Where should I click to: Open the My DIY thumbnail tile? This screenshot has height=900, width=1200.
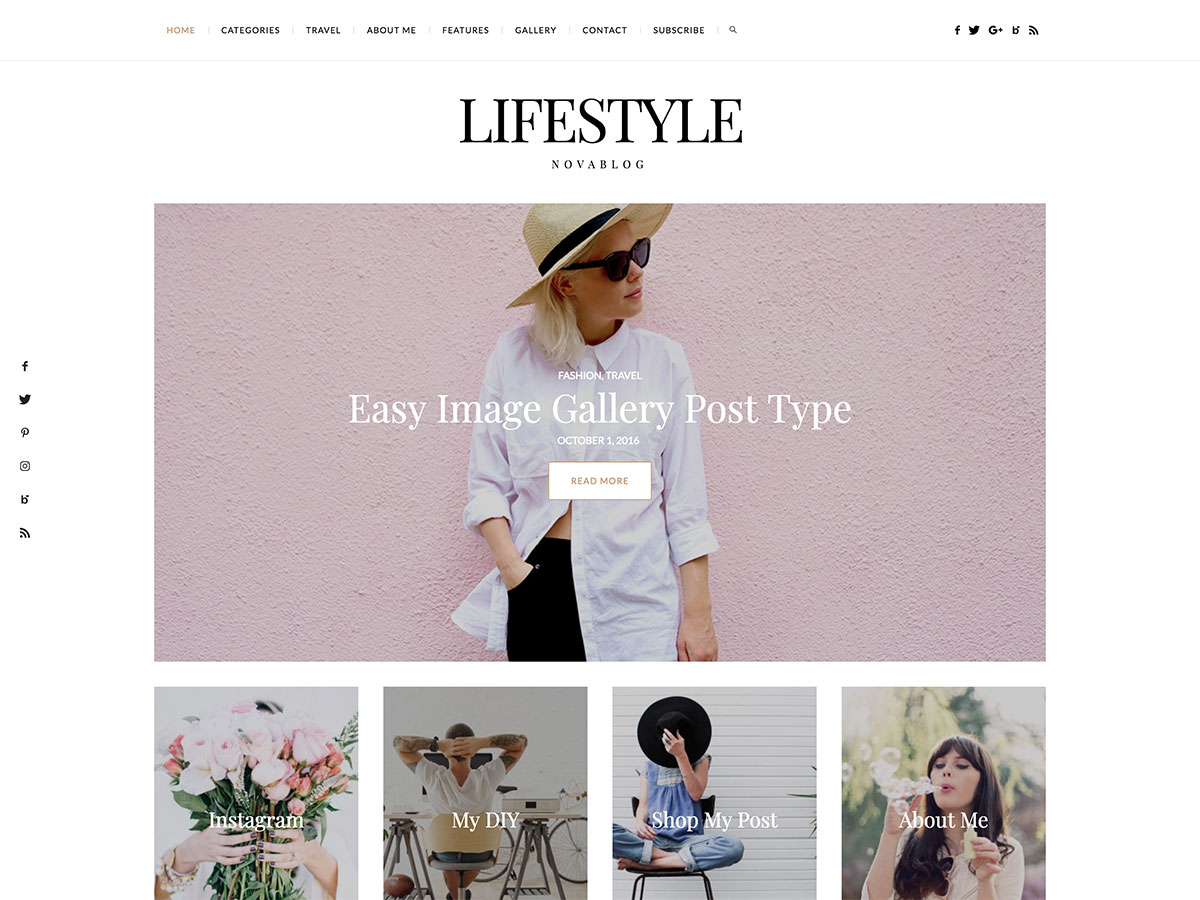[485, 793]
